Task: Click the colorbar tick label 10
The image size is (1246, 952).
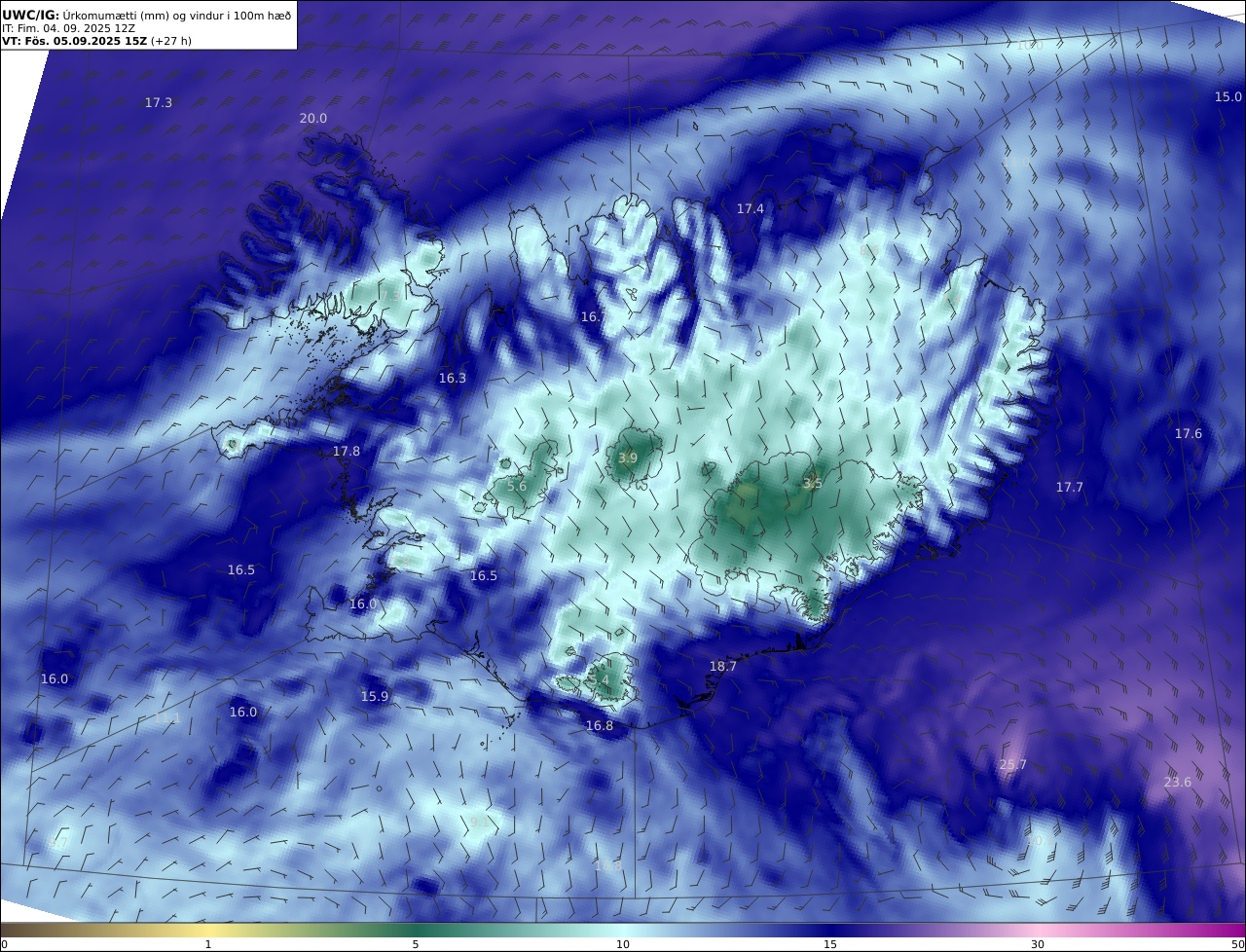Action: [623, 943]
